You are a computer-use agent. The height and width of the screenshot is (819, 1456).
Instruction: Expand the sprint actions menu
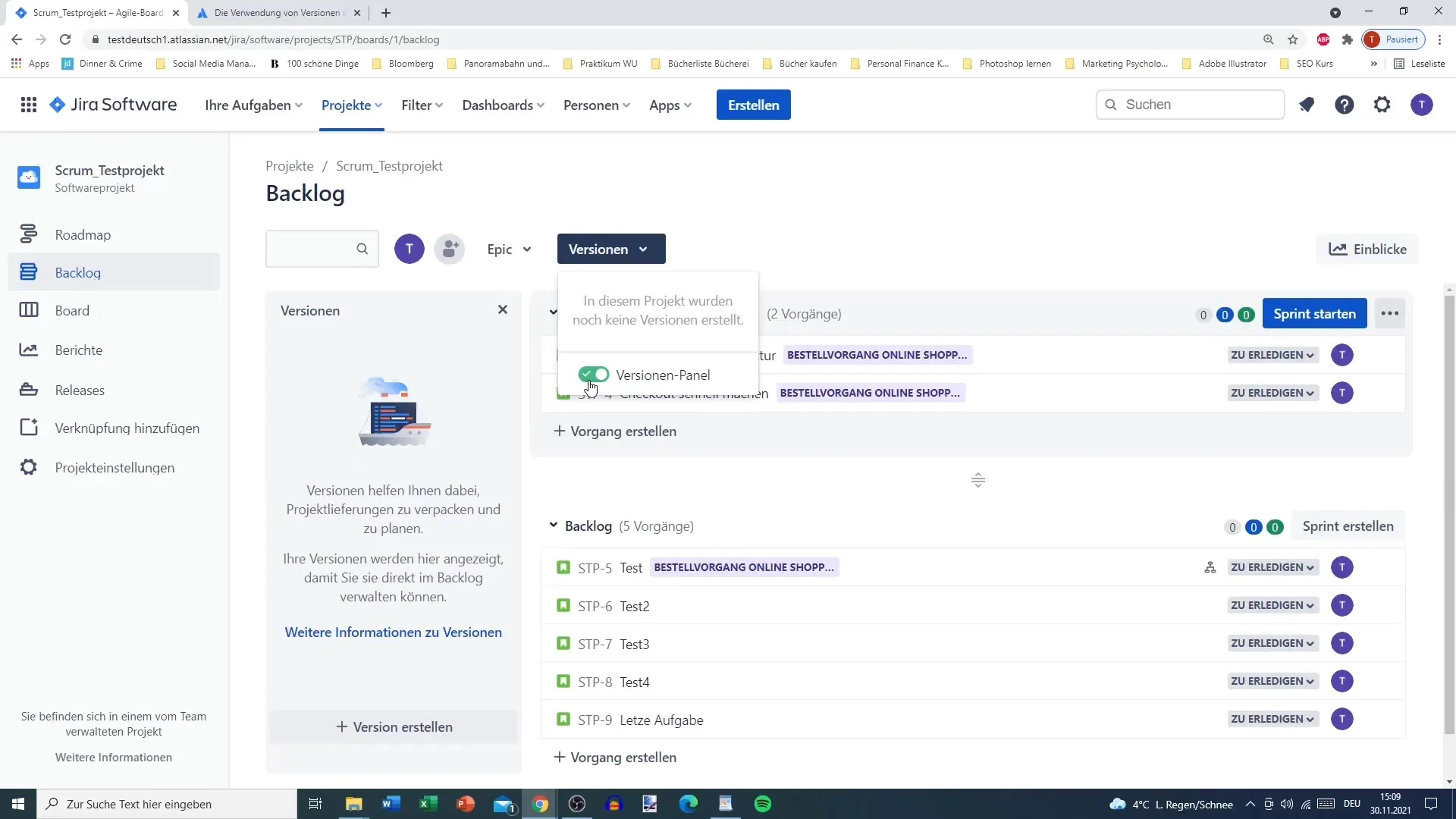click(1392, 313)
